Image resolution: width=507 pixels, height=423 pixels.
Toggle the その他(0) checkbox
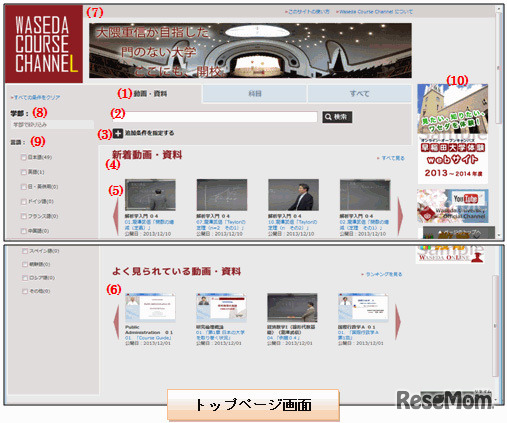pos(24,291)
